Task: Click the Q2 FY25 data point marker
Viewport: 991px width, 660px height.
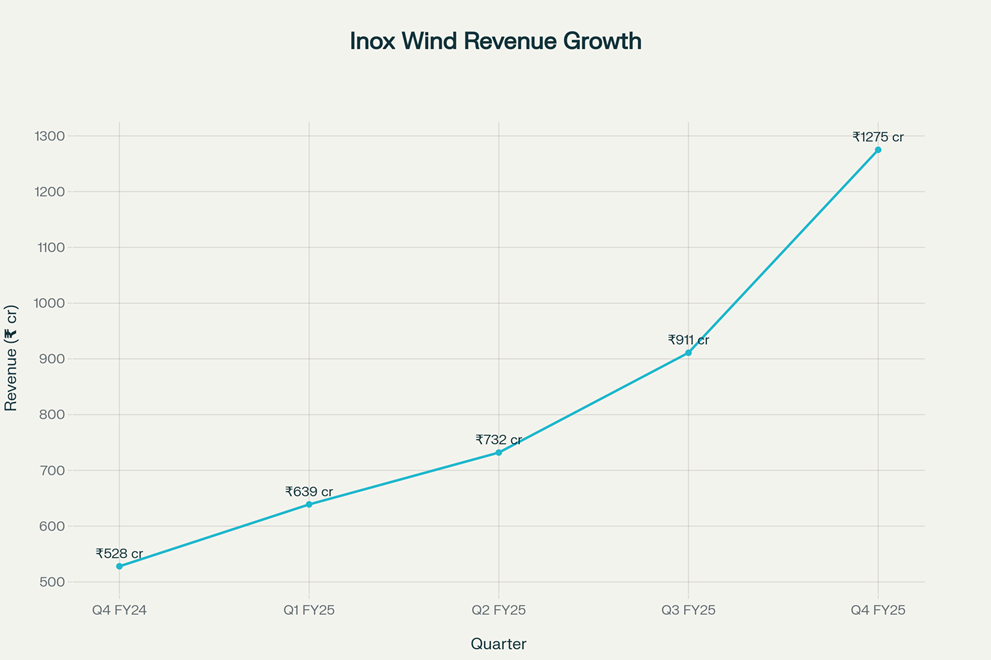Action: click(x=499, y=453)
